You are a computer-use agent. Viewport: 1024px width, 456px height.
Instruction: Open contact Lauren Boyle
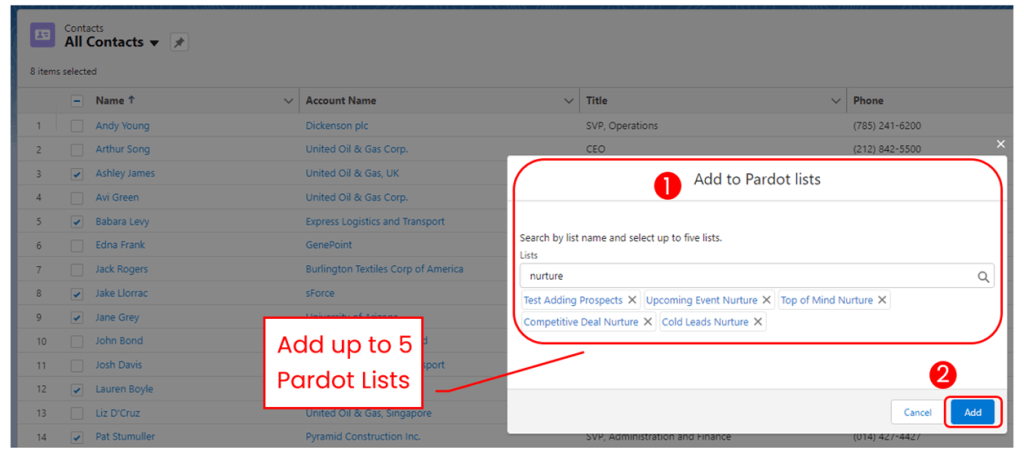124,389
